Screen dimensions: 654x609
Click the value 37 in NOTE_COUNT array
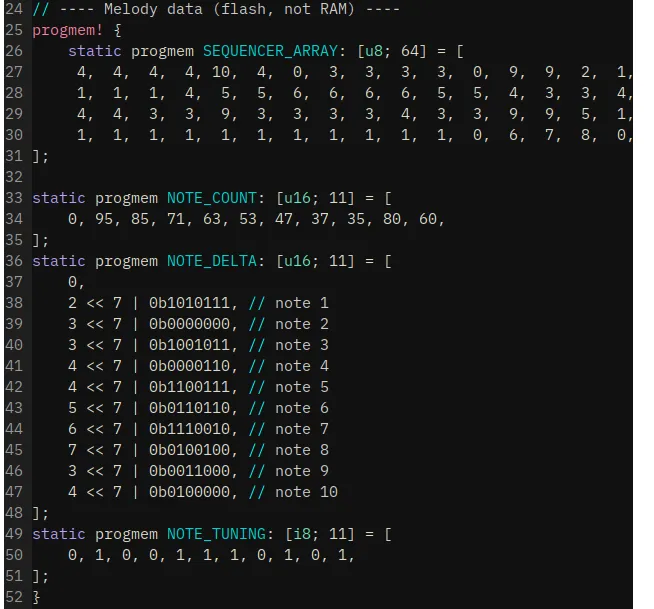pyautogui.click(x=320, y=219)
